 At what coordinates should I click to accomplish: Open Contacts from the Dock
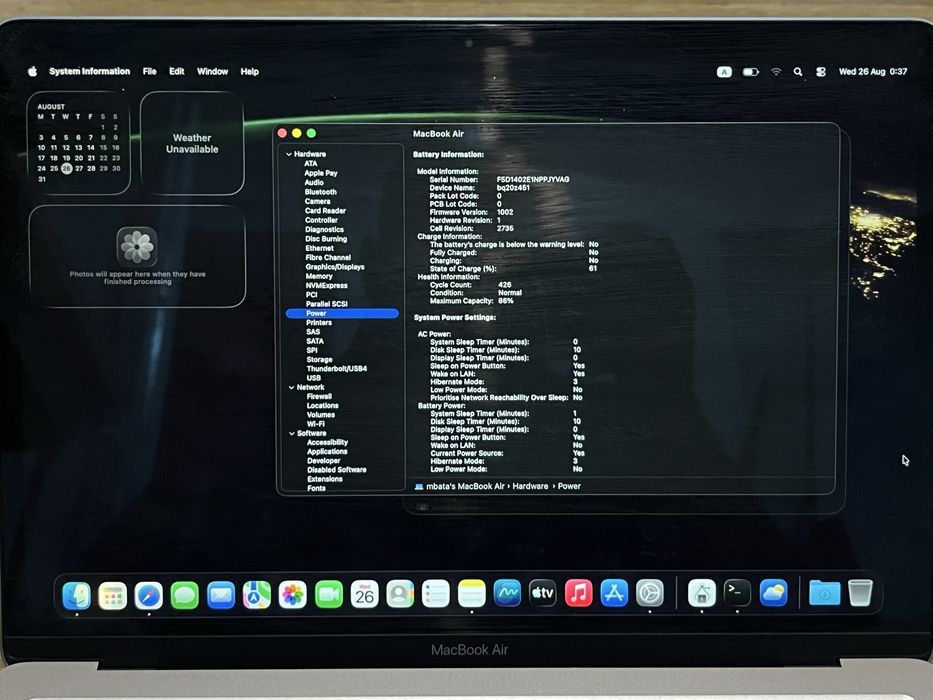point(400,595)
